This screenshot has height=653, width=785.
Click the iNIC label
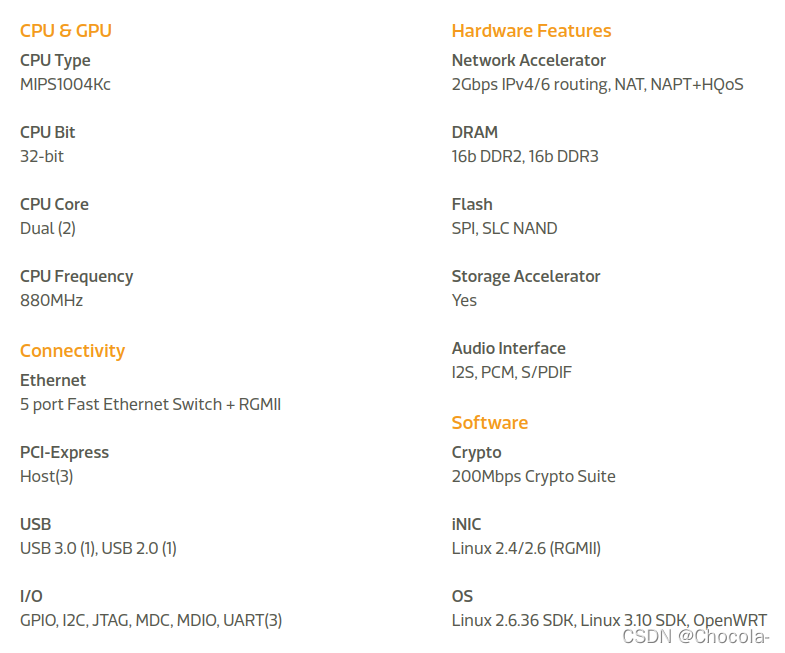(x=466, y=524)
